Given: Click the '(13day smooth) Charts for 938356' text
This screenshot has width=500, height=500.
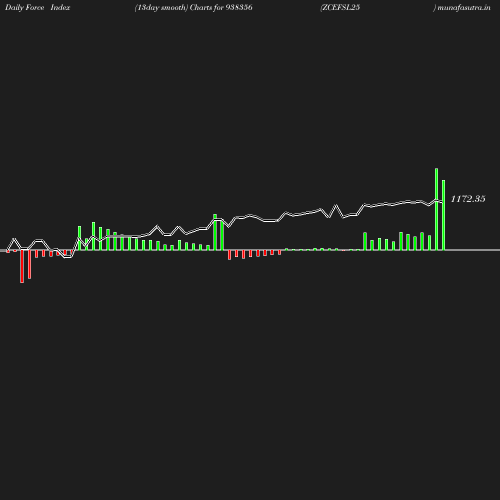Looking at the screenshot, I should click(x=193, y=7).
